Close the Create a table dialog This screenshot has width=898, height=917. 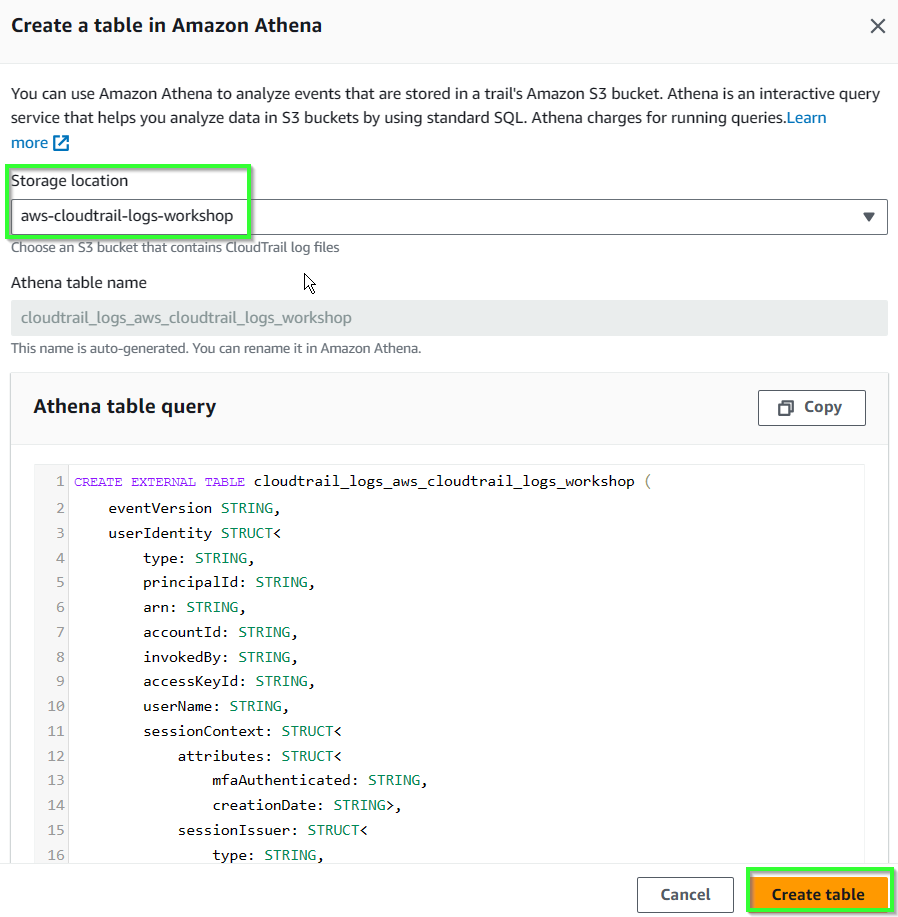point(878,26)
